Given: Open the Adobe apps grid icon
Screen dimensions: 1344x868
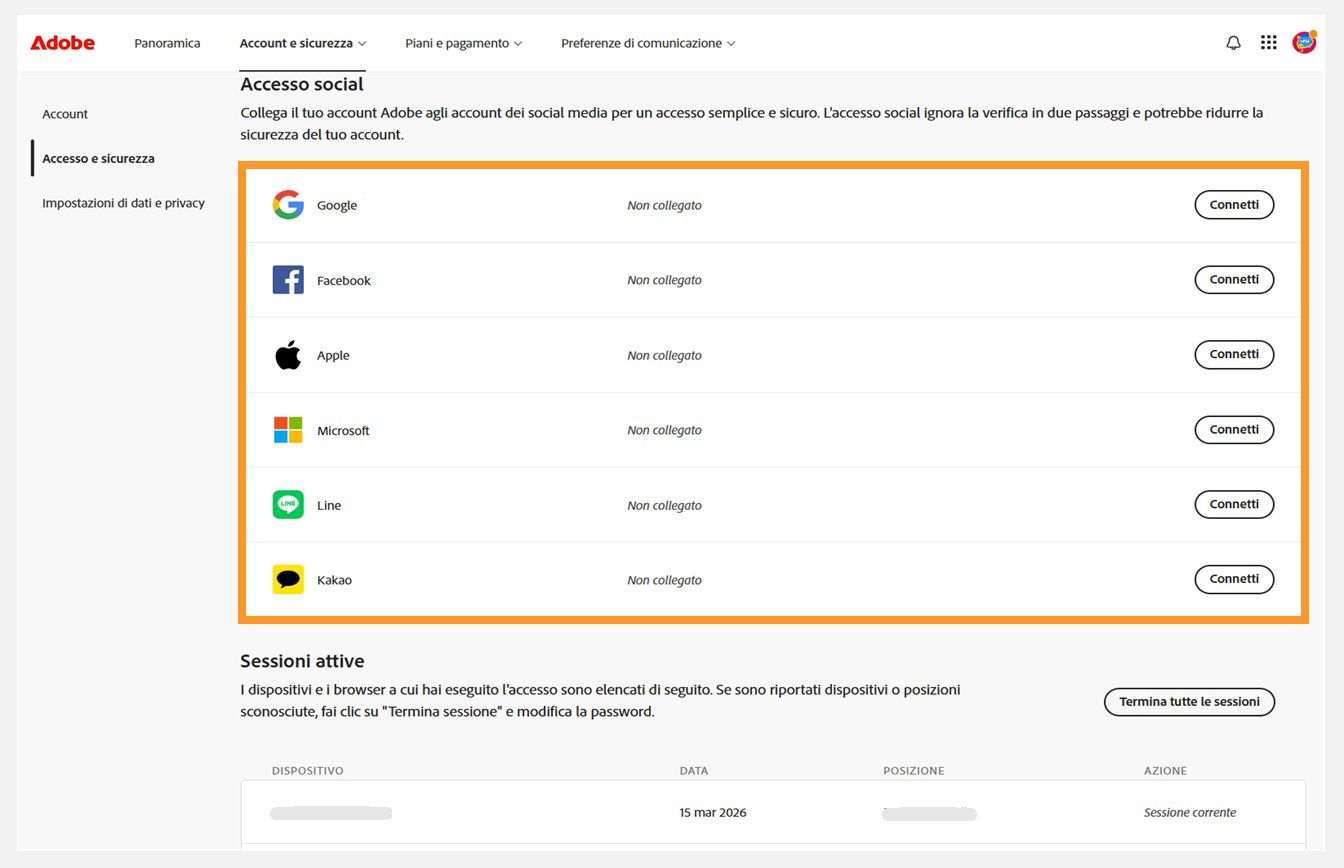Looking at the screenshot, I should click(x=1268, y=42).
